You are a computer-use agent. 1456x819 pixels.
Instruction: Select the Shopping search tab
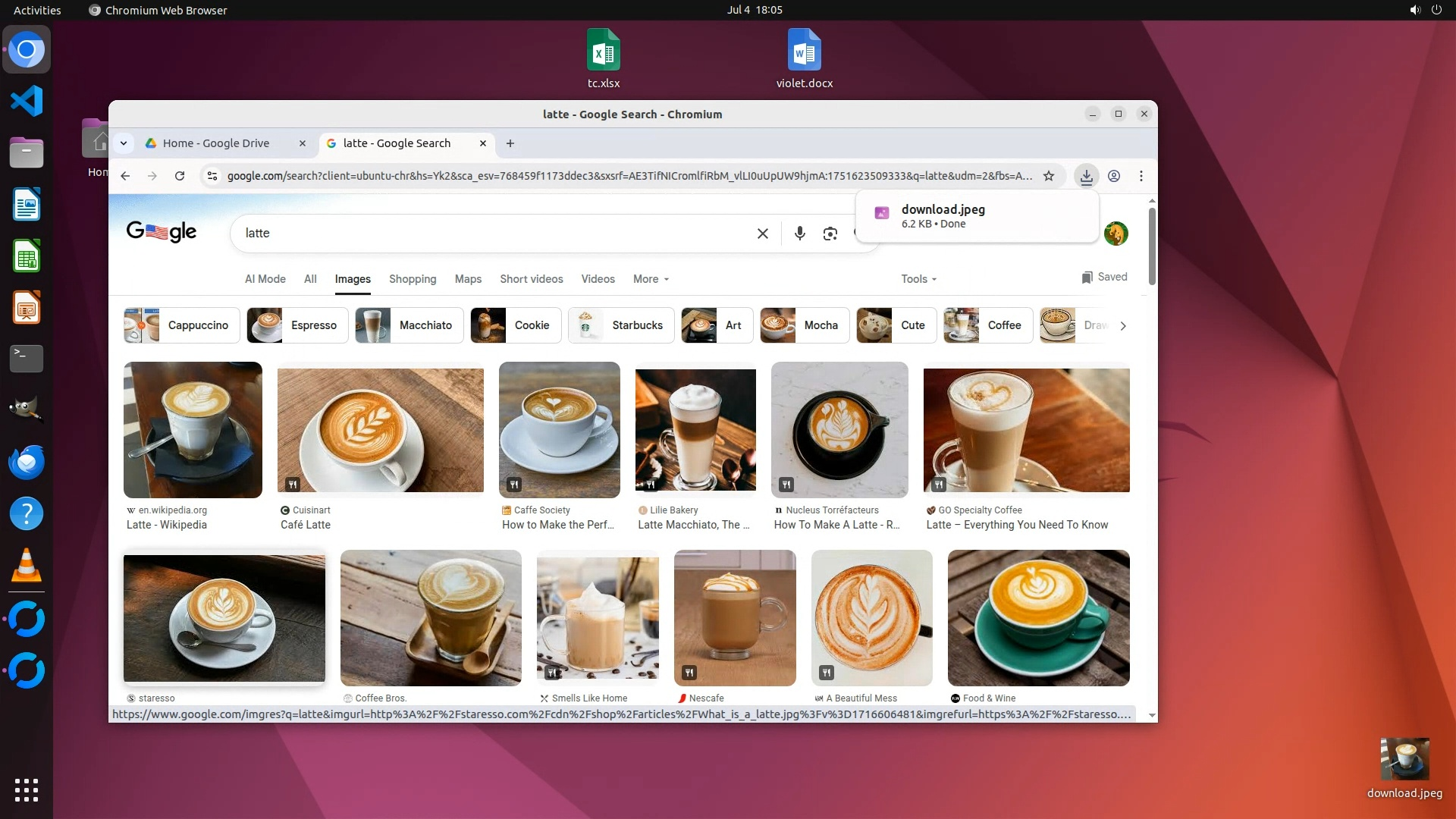[x=413, y=279]
